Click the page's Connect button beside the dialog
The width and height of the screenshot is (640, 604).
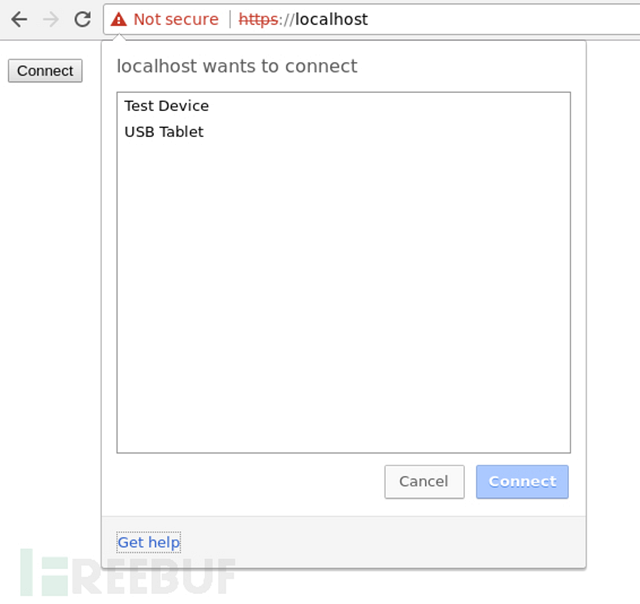pos(45,71)
